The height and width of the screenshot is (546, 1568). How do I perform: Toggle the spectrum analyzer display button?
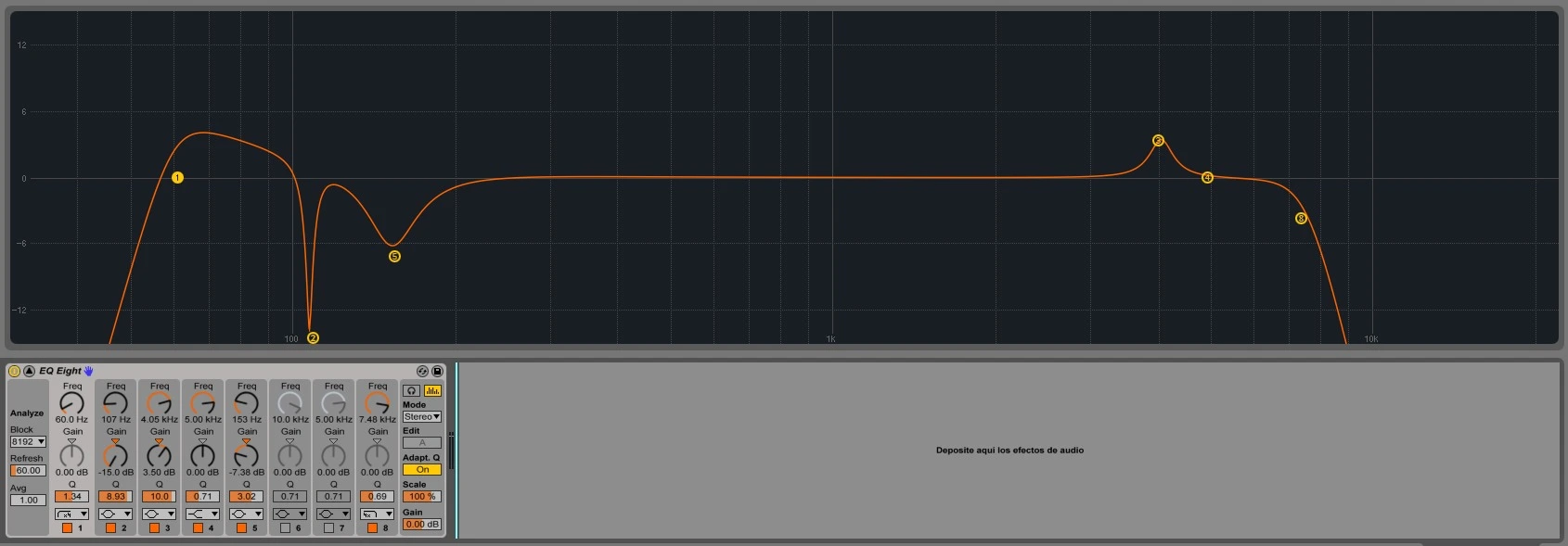tap(432, 391)
